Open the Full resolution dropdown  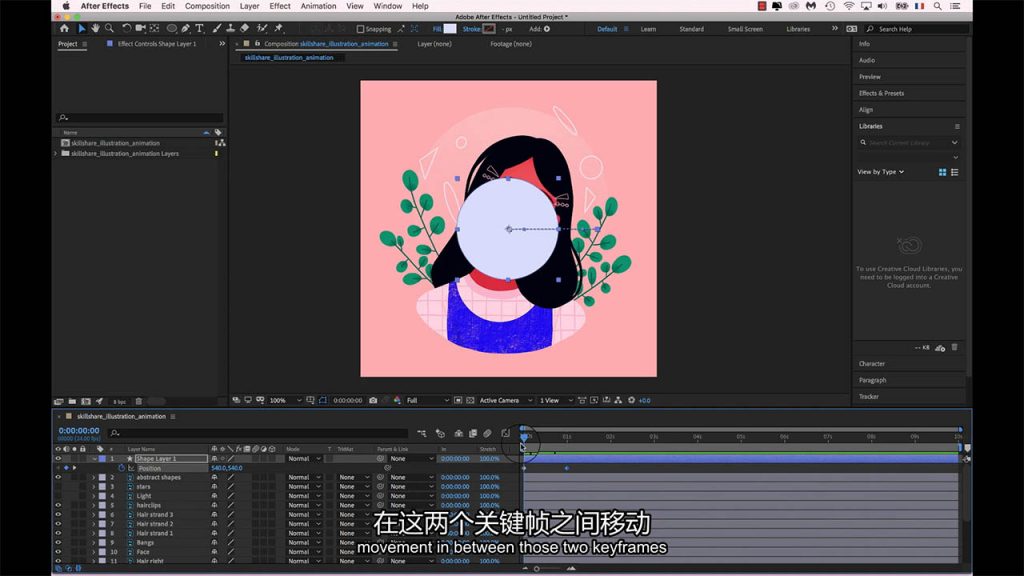tap(428, 400)
